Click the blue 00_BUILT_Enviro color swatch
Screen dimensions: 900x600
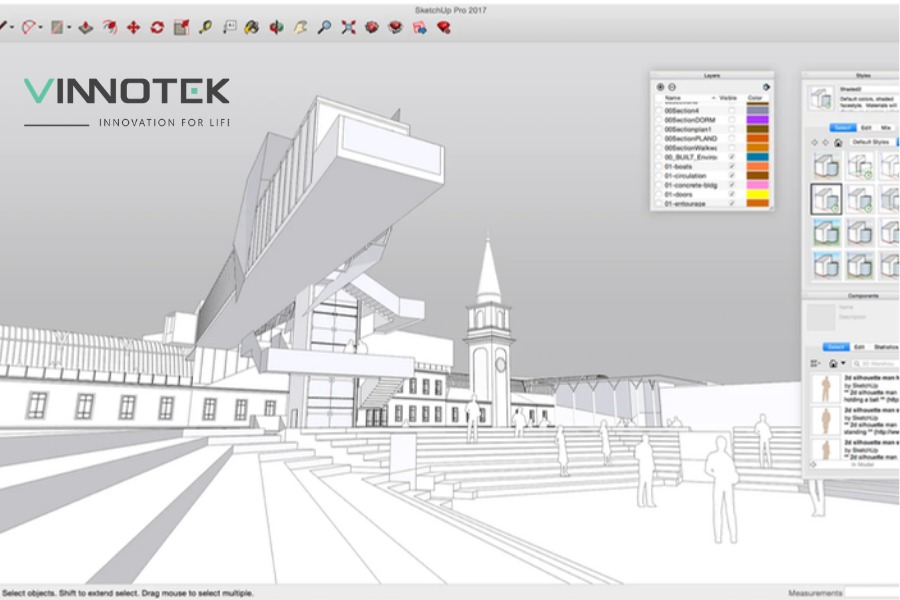pyautogui.click(x=757, y=157)
